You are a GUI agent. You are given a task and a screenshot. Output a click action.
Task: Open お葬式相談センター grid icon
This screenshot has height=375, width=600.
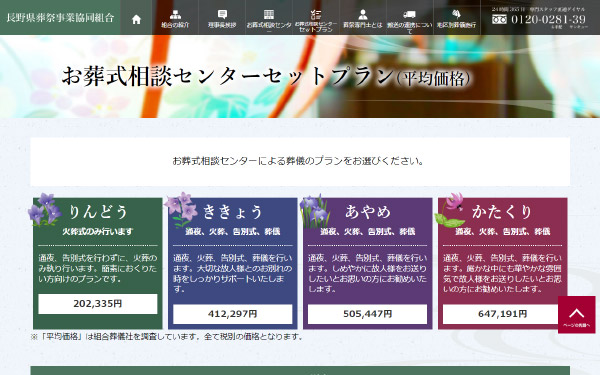click(269, 15)
